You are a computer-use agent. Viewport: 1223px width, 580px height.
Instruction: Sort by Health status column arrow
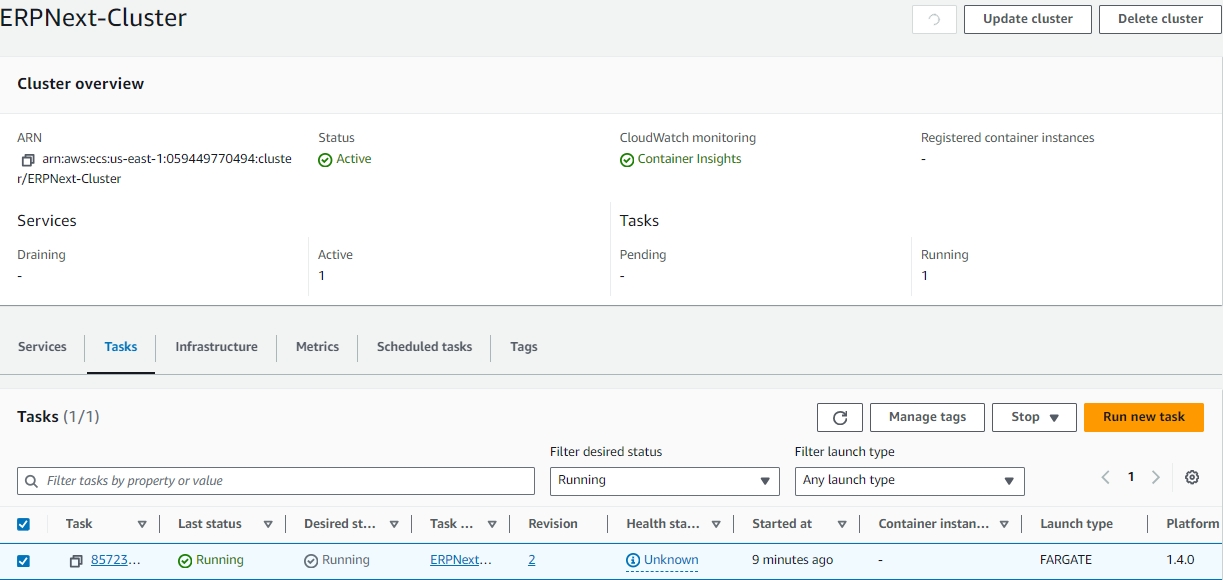[716, 524]
